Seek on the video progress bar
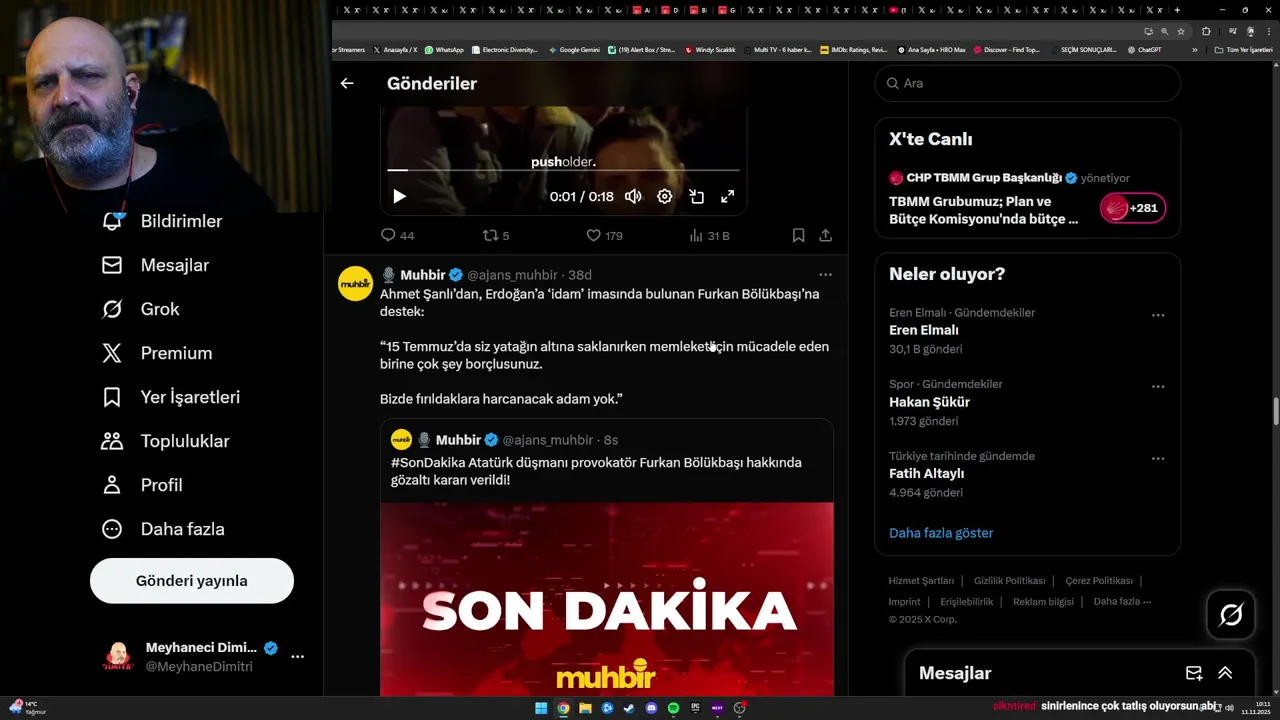This screenshot has height=720, width=1280. (563, 170)
